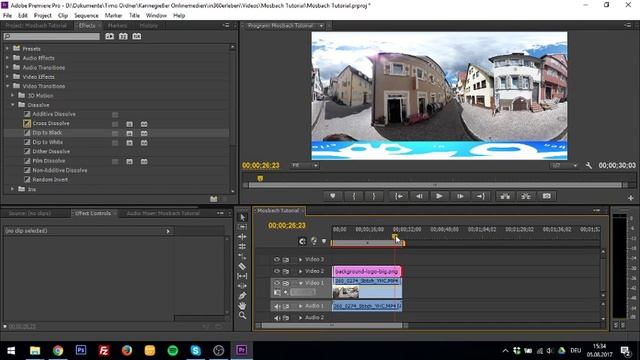Toggle sync lock on Audio 1
640x360 pixels.
pos(286,306)
